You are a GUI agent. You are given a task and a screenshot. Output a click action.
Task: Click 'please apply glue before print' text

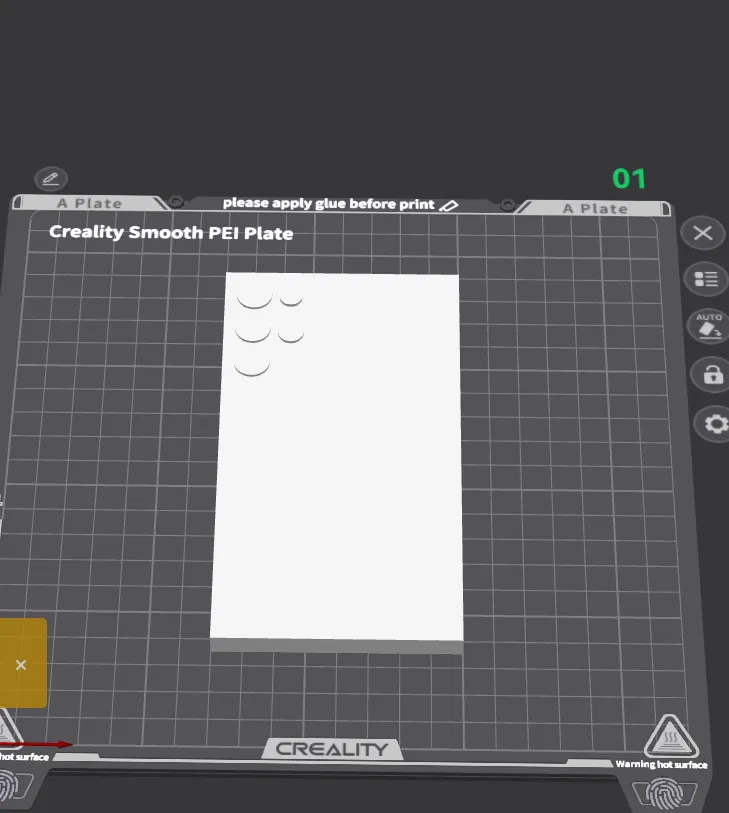328,204
